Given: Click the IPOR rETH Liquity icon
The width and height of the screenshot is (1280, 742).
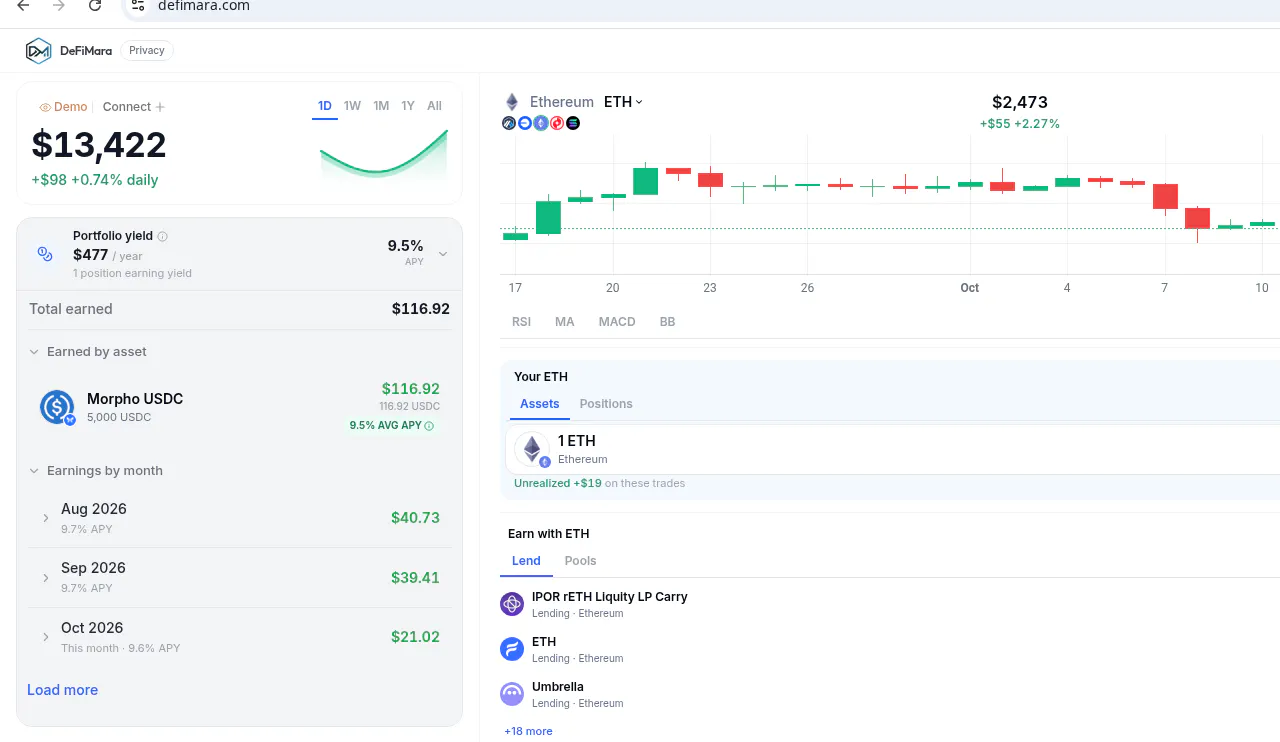Looking at the screenshot, I should (512, 604).
